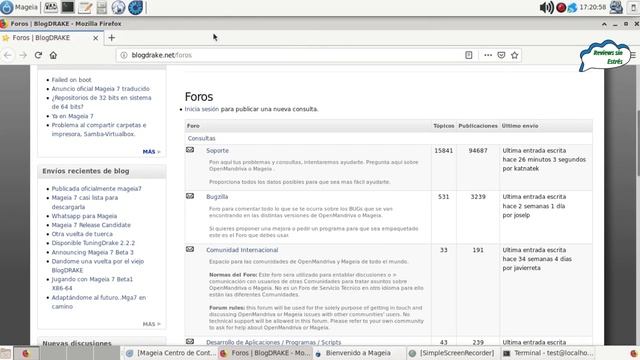Click the volume speaker tray icon
The image size is (640, 360).
[x=546, y=7]
